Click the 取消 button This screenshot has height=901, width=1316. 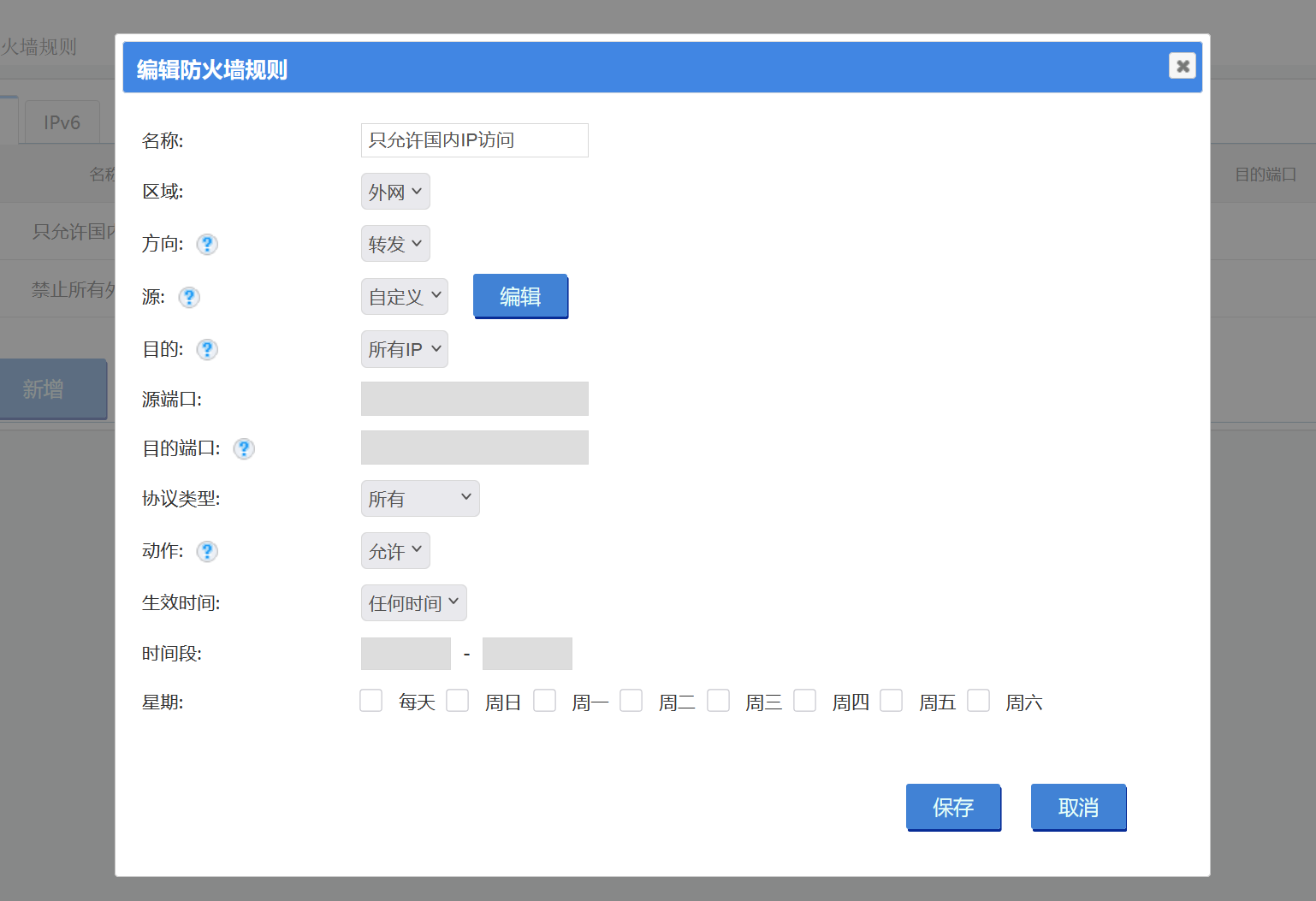1078,807
